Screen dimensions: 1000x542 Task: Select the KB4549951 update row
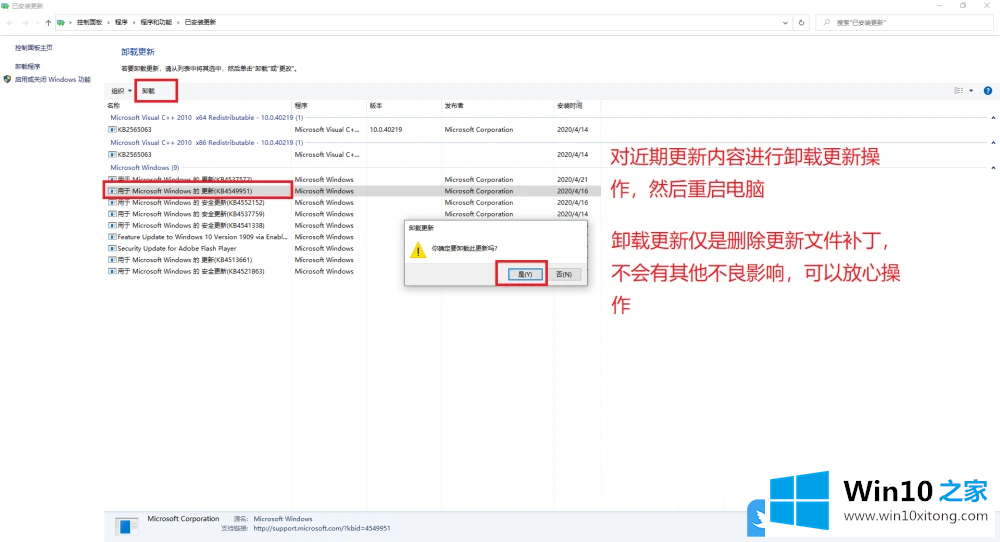coord(200,190)
